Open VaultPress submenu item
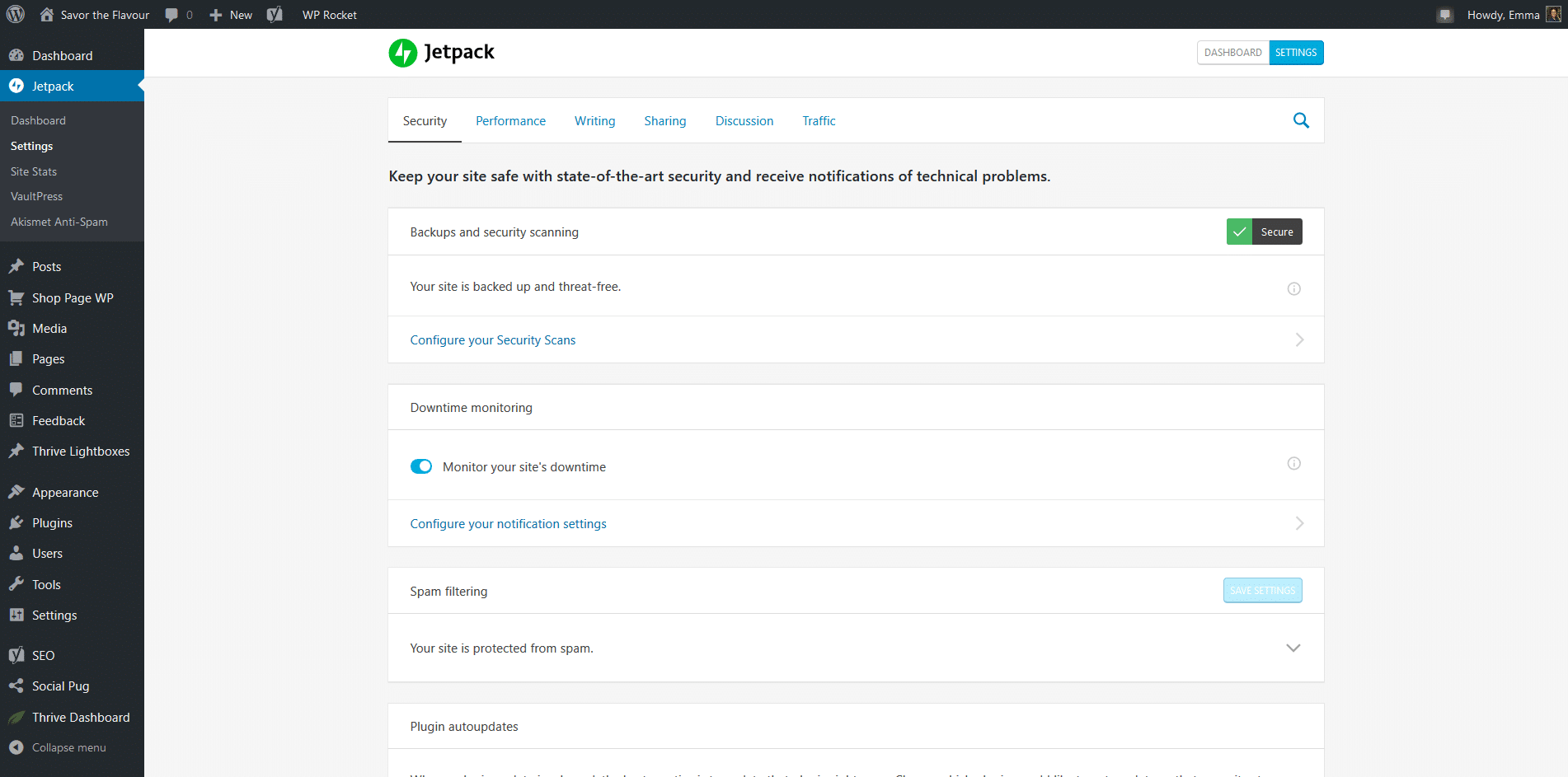 tap(36, 196)
